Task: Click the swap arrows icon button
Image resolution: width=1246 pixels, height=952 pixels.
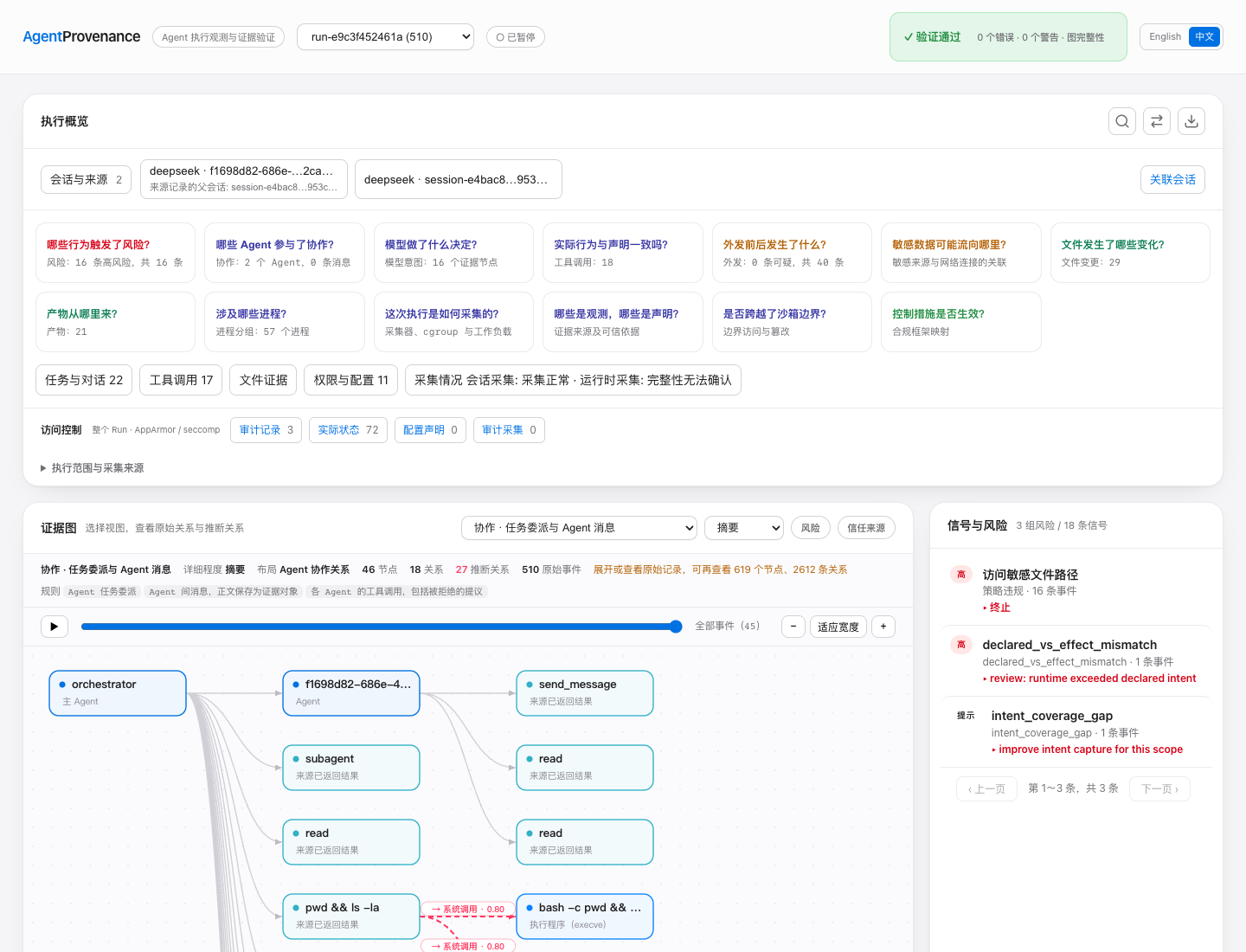Action: point(1157,121)
